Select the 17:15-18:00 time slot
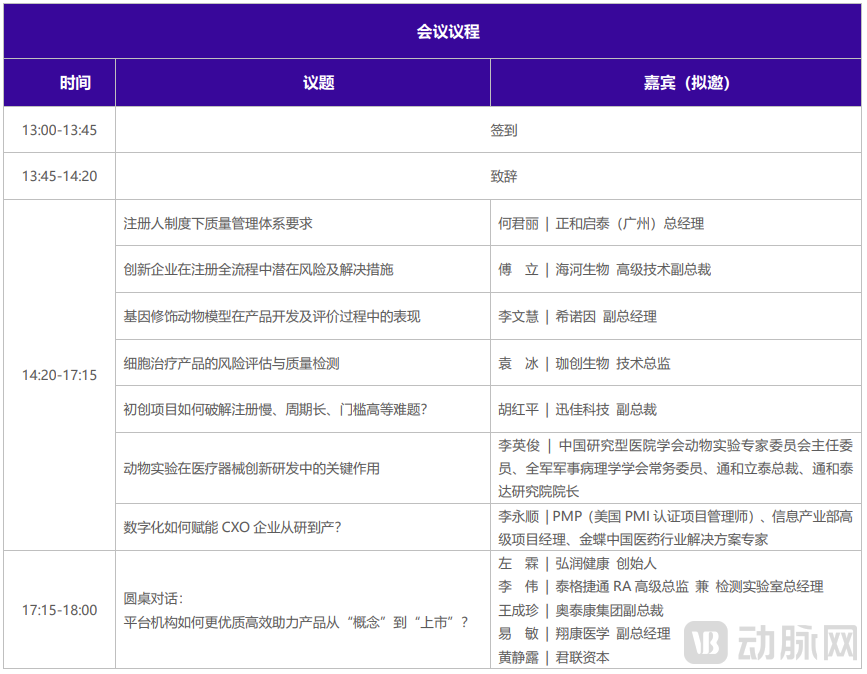 coord(59,609)
